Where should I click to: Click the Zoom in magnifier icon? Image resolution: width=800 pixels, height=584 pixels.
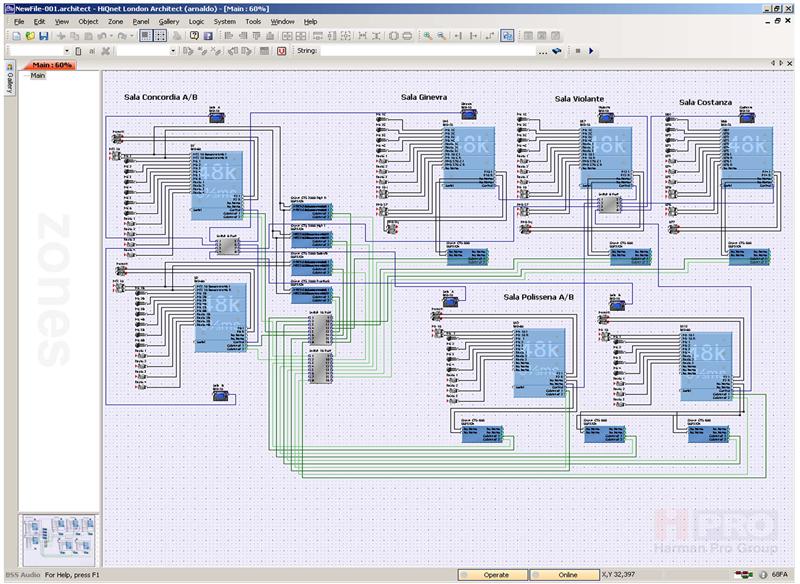pos(428,36)
